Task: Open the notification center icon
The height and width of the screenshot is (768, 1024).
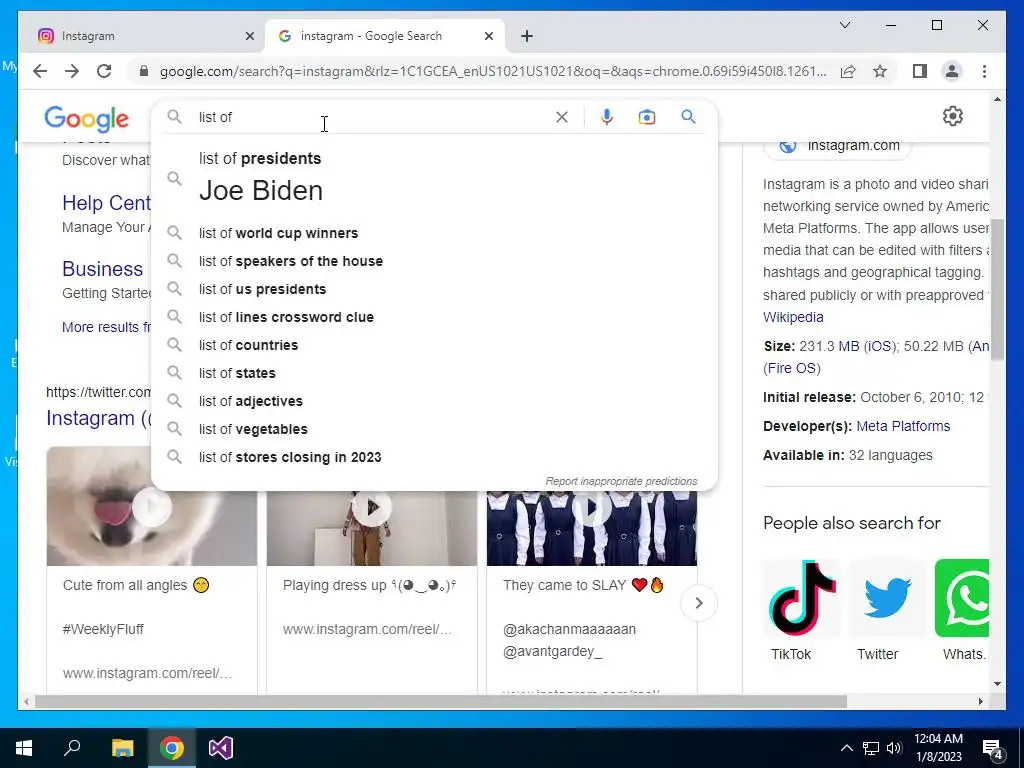Action: [993, 749]
